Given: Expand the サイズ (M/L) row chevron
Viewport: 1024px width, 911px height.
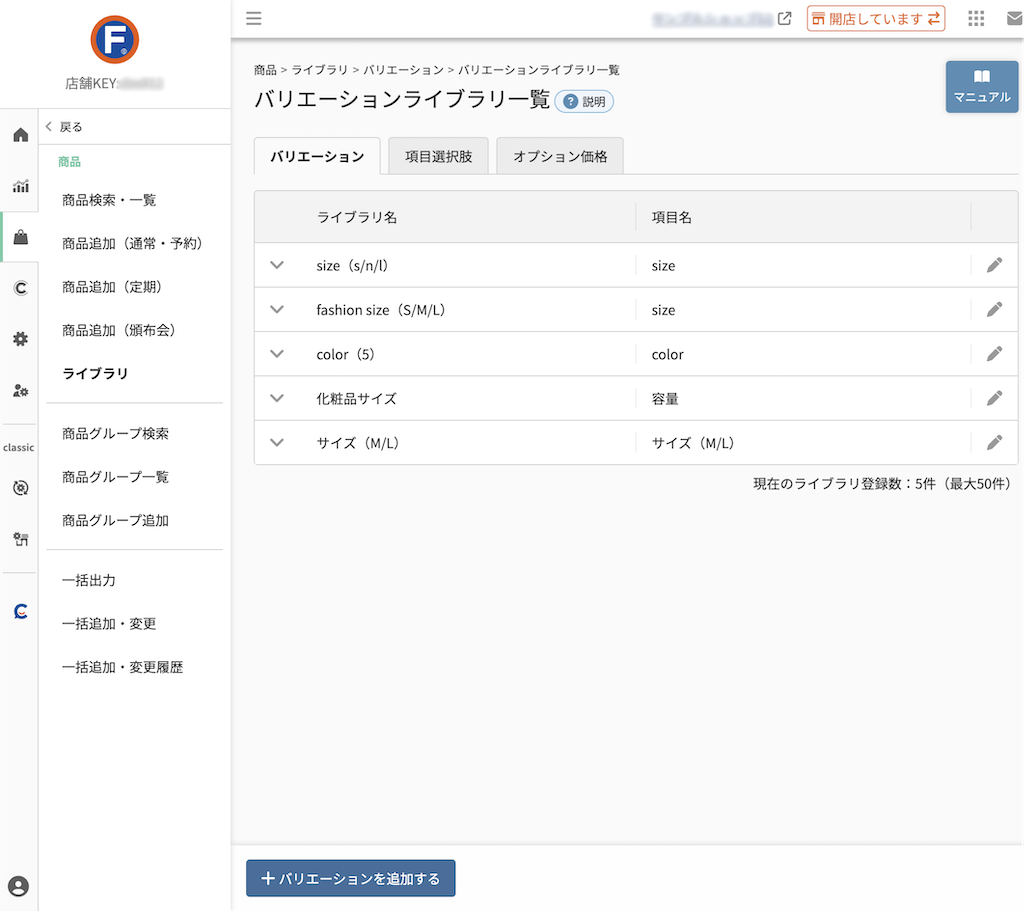Looking at the screenshot, I should [x=277, y=443].
